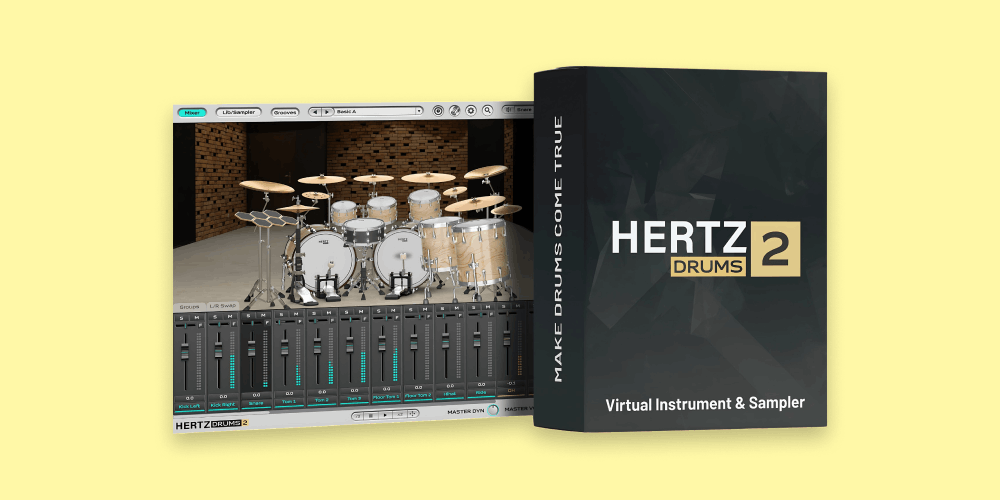Open the Grooves tab
The width and height of the screenshot is (1000, 500).
click(x=285, y=112)
